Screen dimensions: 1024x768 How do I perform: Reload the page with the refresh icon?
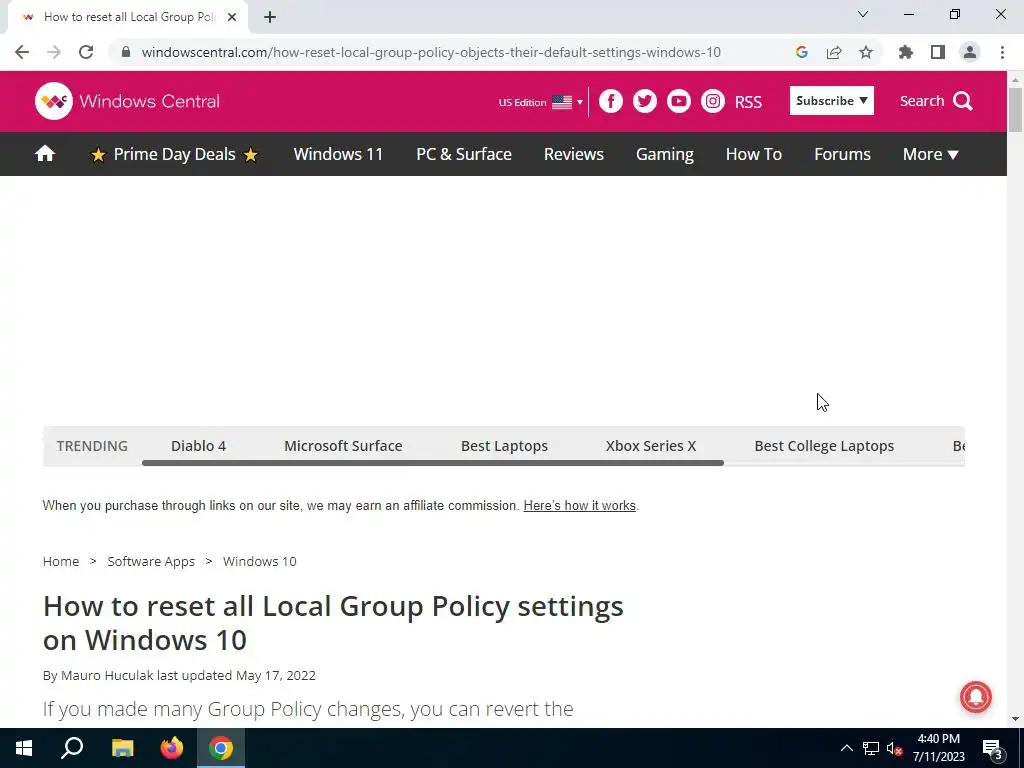86,52
